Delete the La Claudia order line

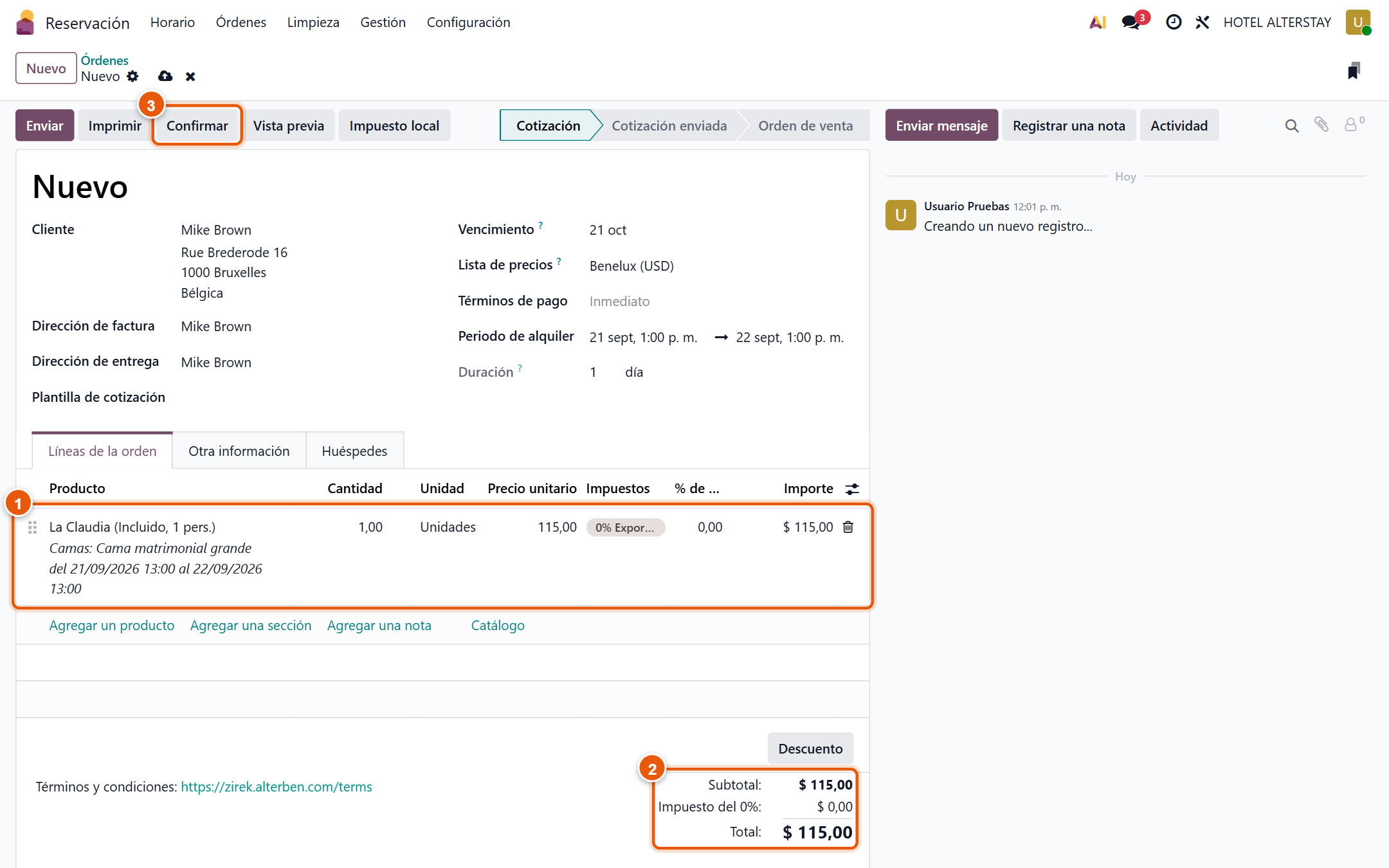pos(848,527)
